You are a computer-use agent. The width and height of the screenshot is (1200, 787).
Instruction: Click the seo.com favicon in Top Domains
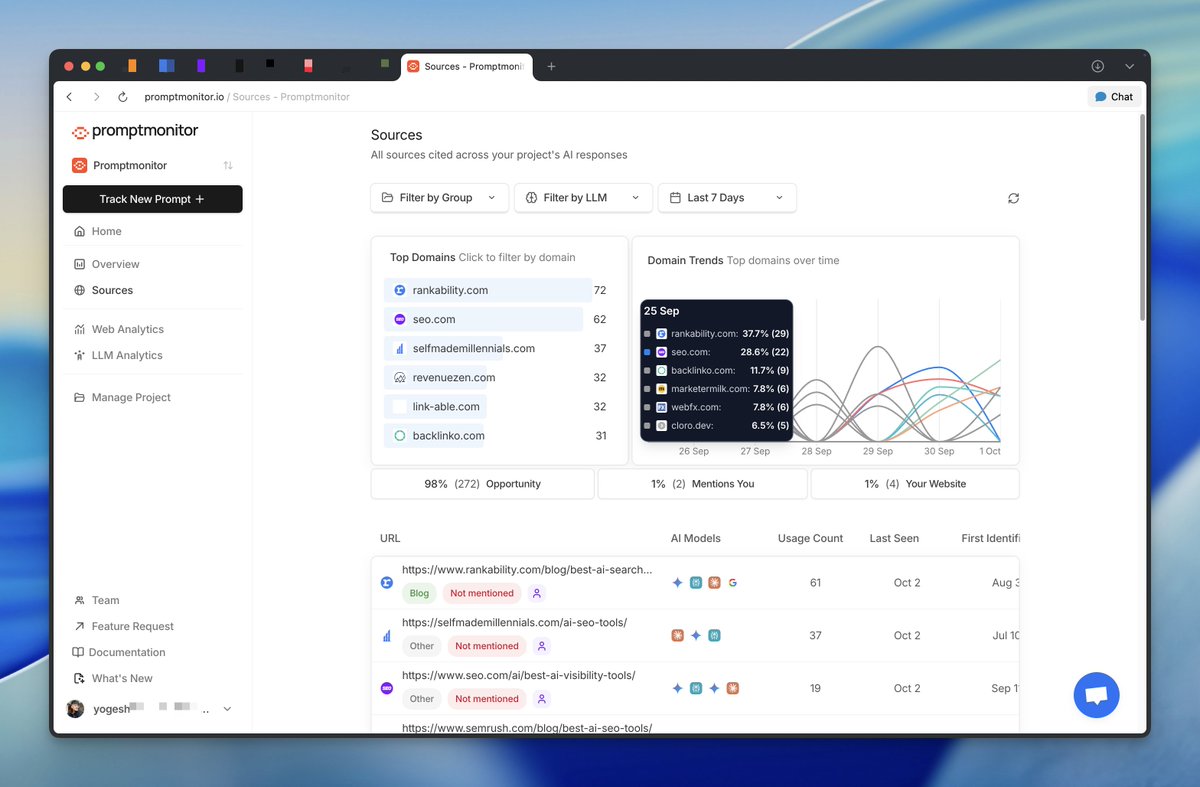(399, 319)
